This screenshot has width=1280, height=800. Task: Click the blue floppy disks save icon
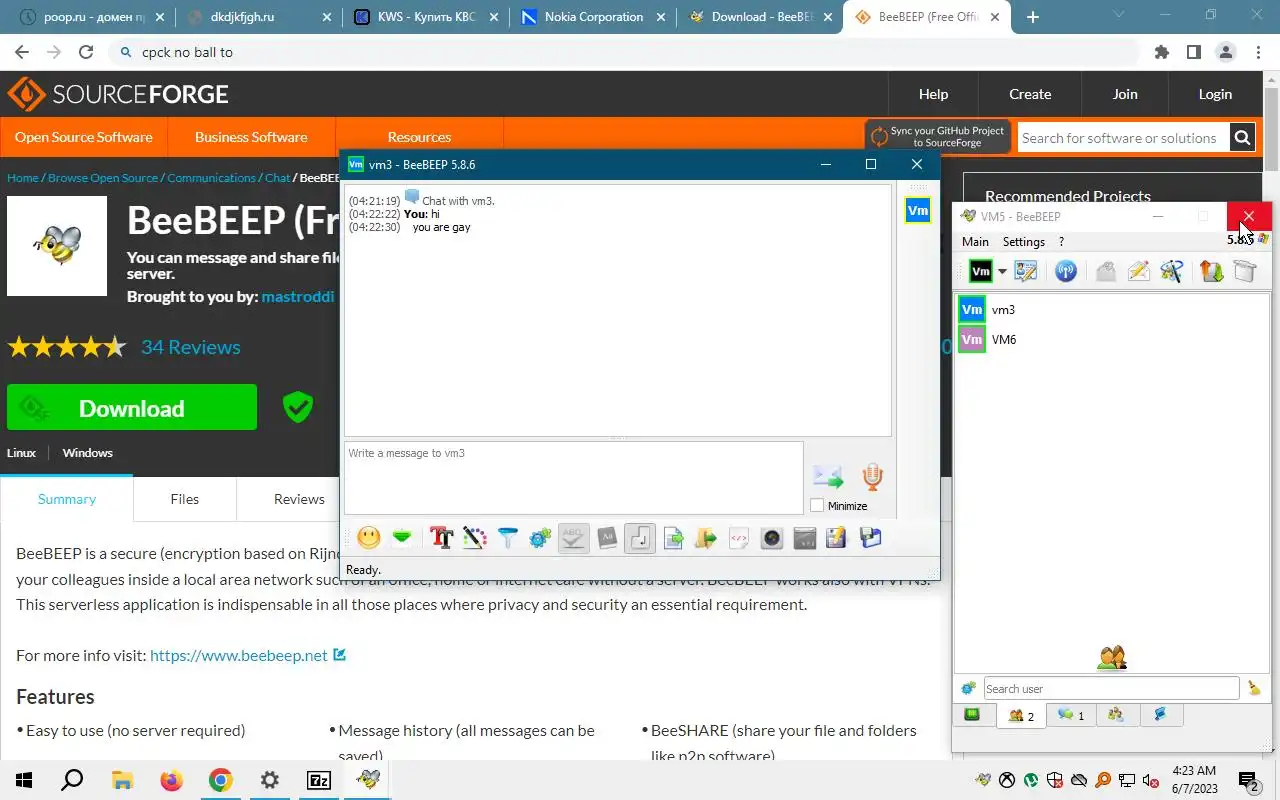click(x=870, y=538)
